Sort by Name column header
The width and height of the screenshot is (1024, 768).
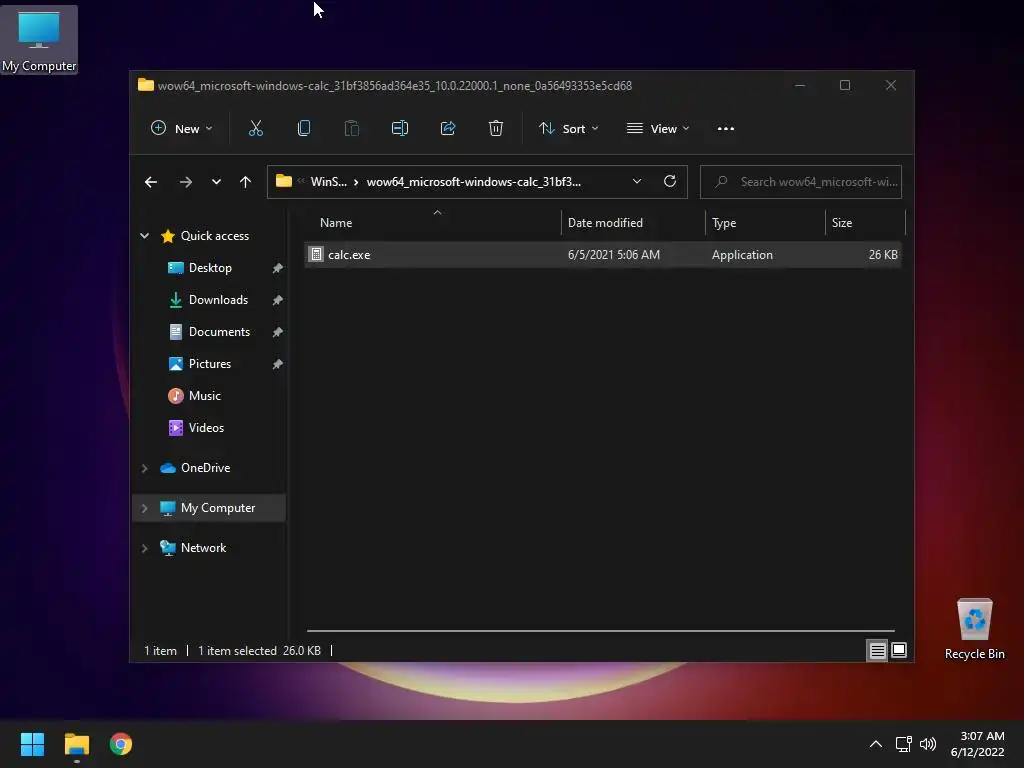coord(432,223)
